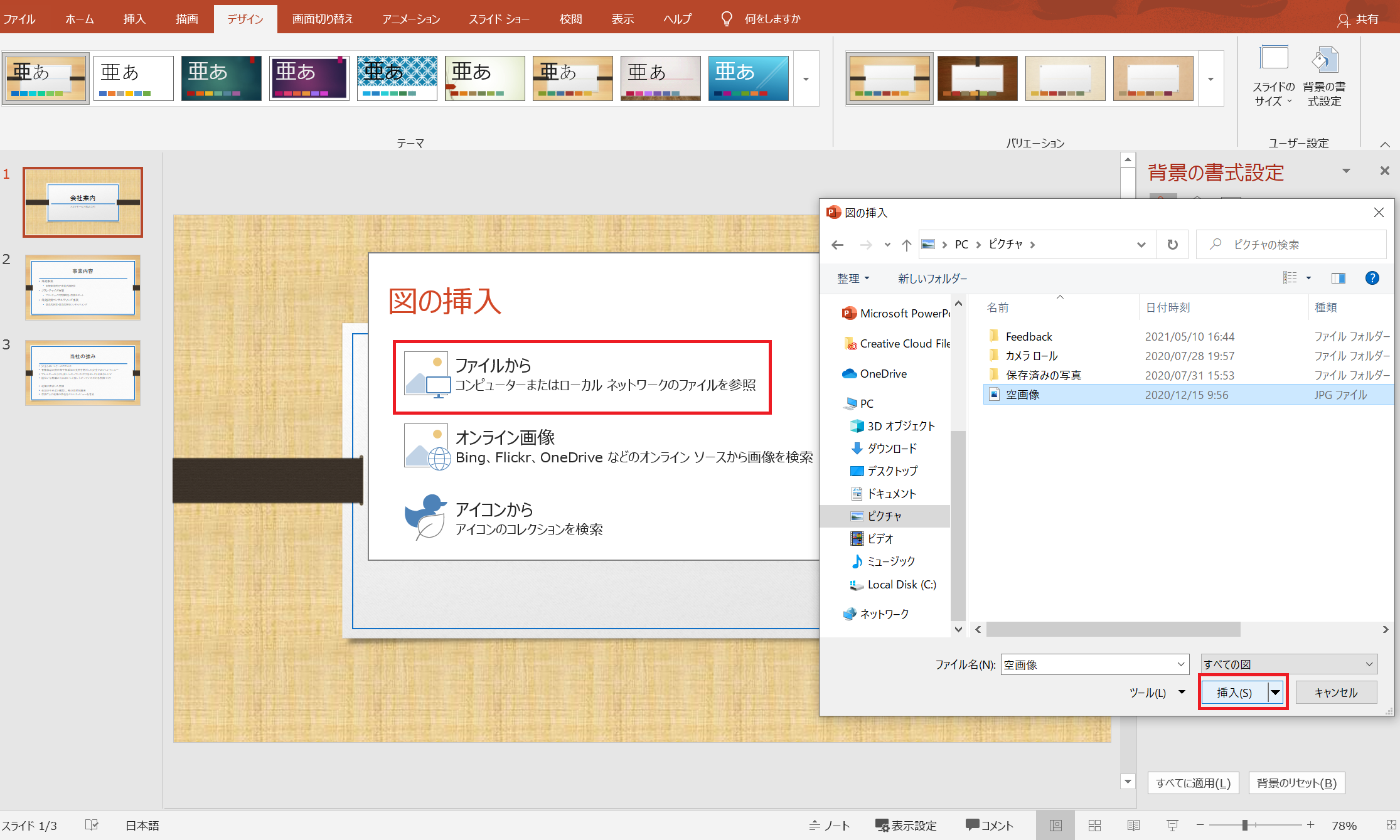Viewport: 1400px width, 840px height.
Task: Select OneDrive in navigation pane
Action: [874, 373]
